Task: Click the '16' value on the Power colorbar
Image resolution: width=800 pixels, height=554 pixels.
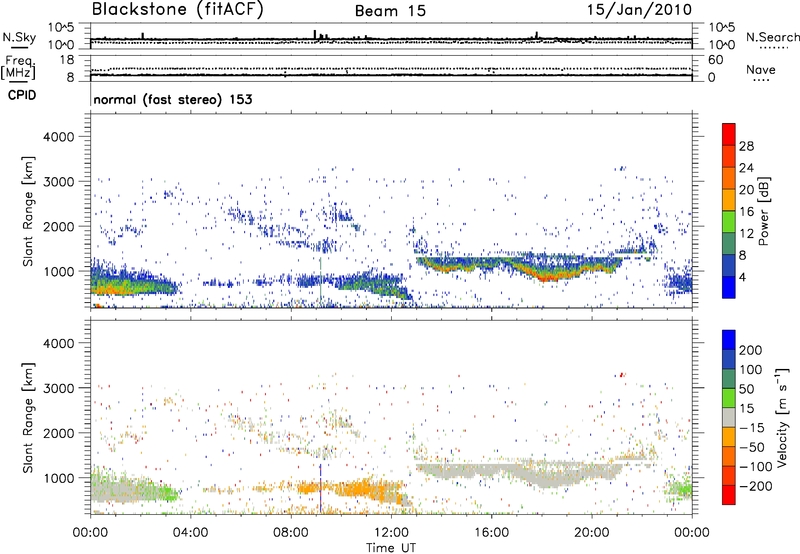Action: point(746,212)
